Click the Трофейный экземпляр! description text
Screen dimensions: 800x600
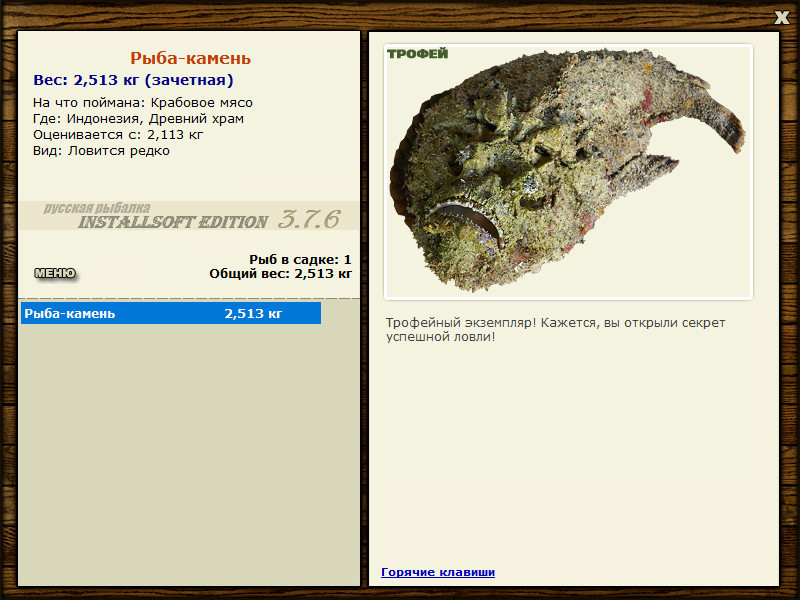[555, 330]
